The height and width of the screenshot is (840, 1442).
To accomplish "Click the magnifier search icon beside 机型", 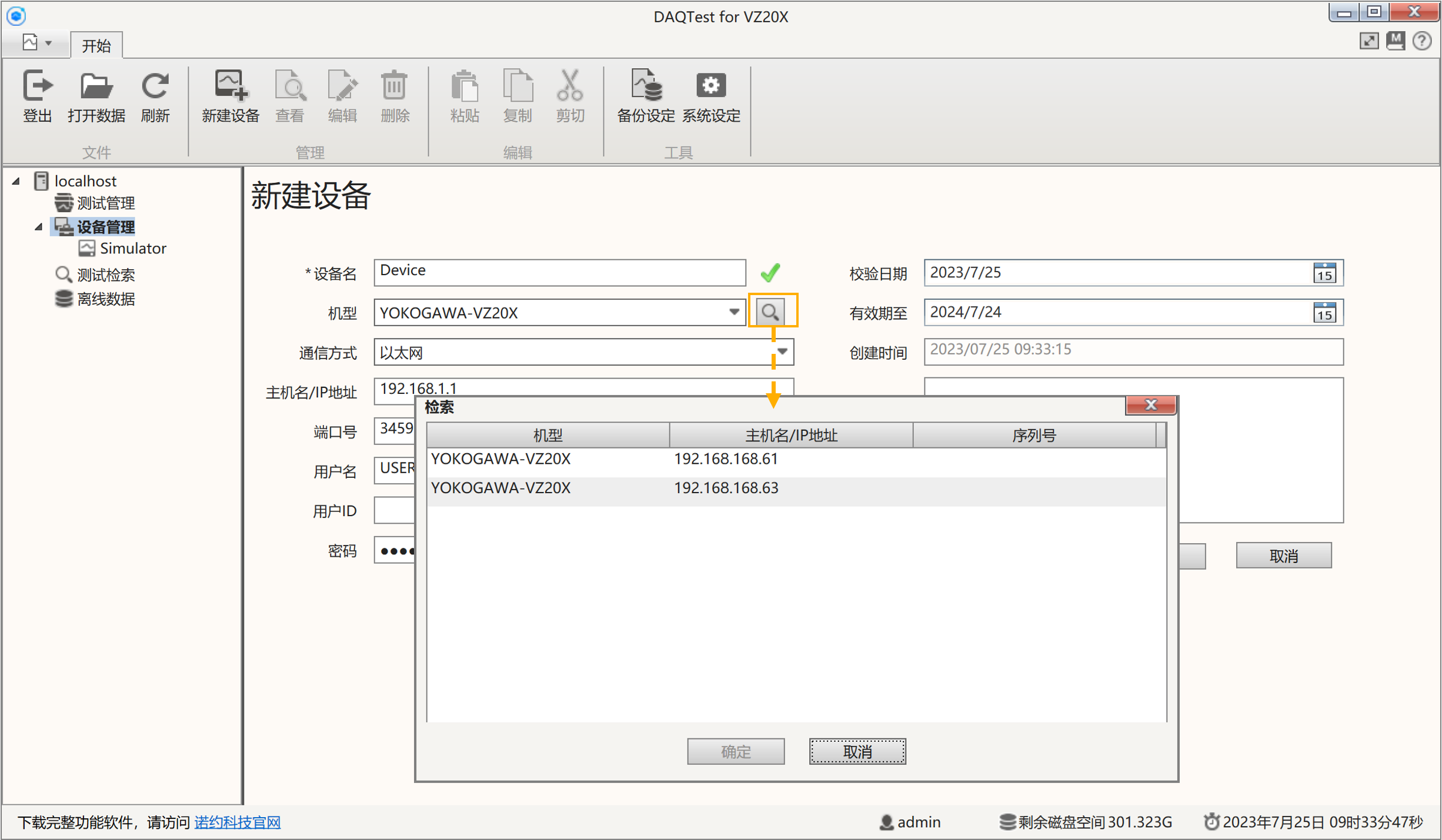I will click(x=770, y=312).
